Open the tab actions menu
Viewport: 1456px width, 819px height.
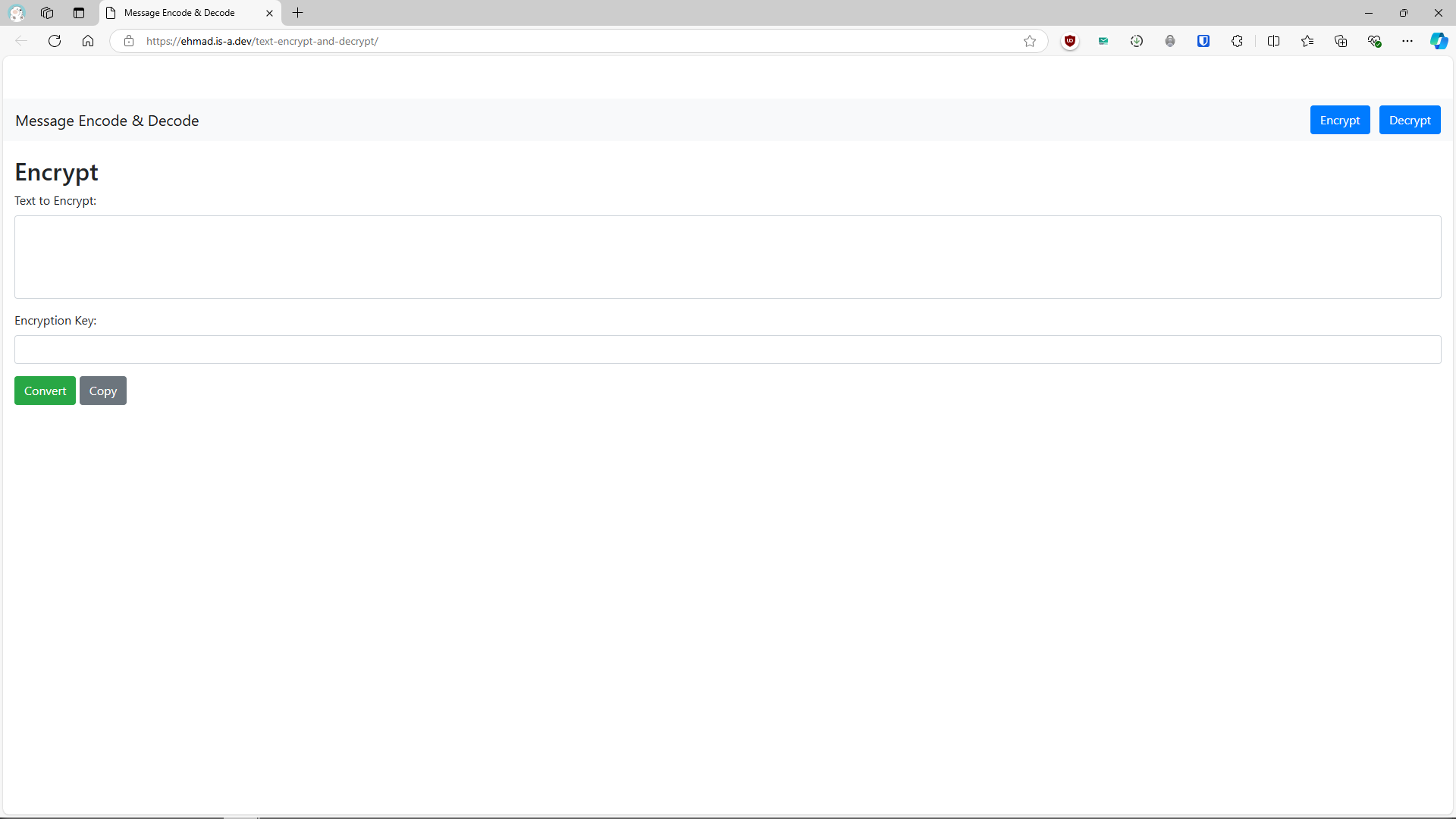(x=79, y=13)
